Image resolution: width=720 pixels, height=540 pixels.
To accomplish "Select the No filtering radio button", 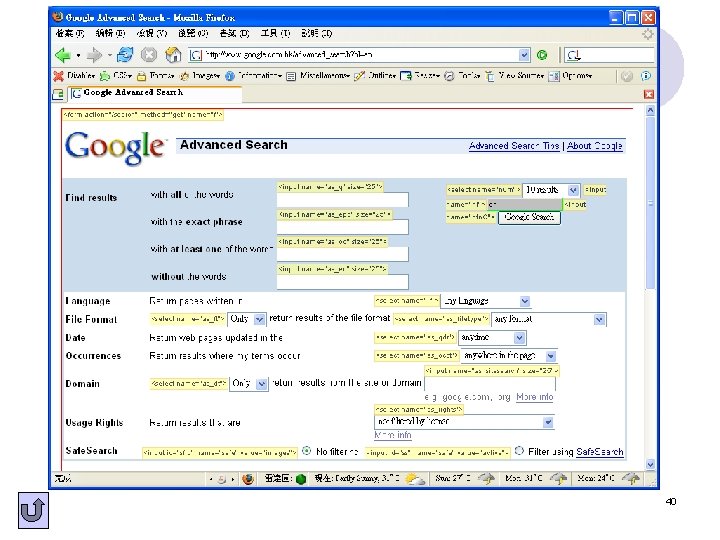I will 307,451.
